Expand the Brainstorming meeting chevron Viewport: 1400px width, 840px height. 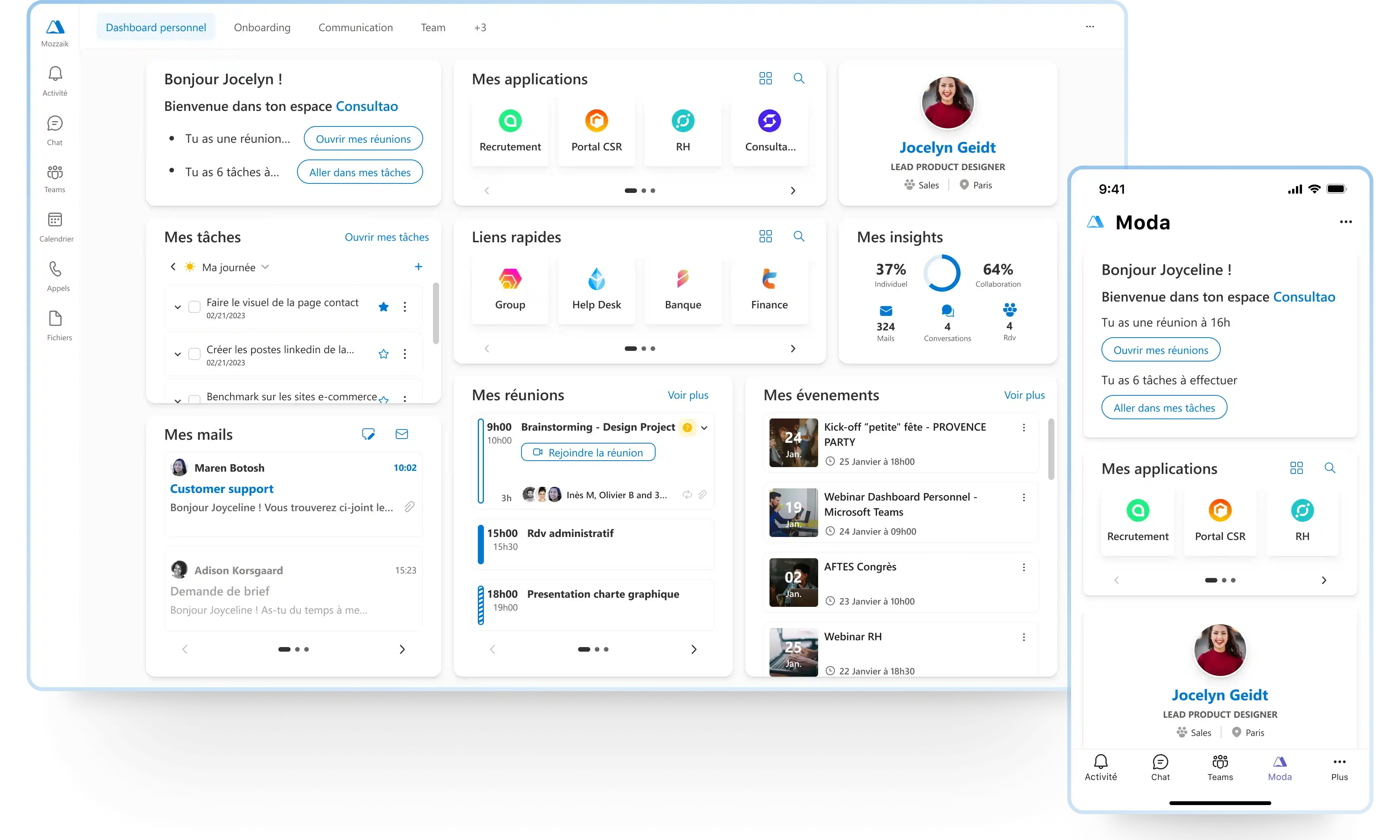tap(704, 428)
